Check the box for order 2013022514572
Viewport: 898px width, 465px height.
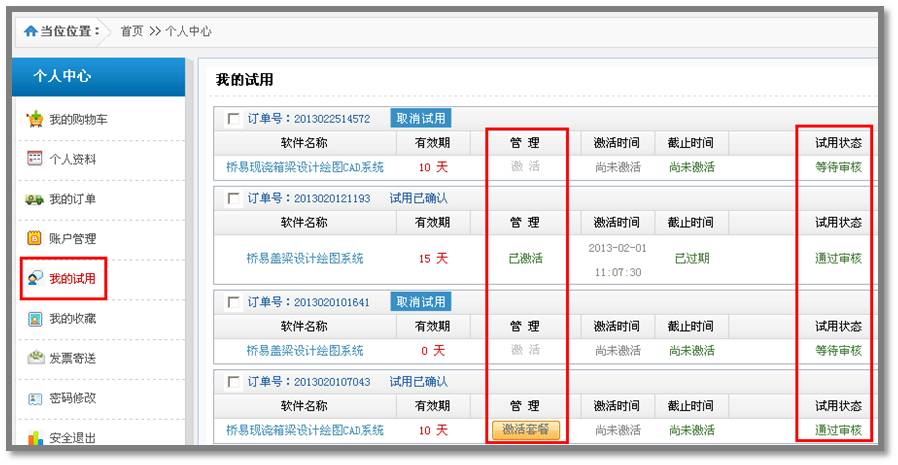point(234,119)
